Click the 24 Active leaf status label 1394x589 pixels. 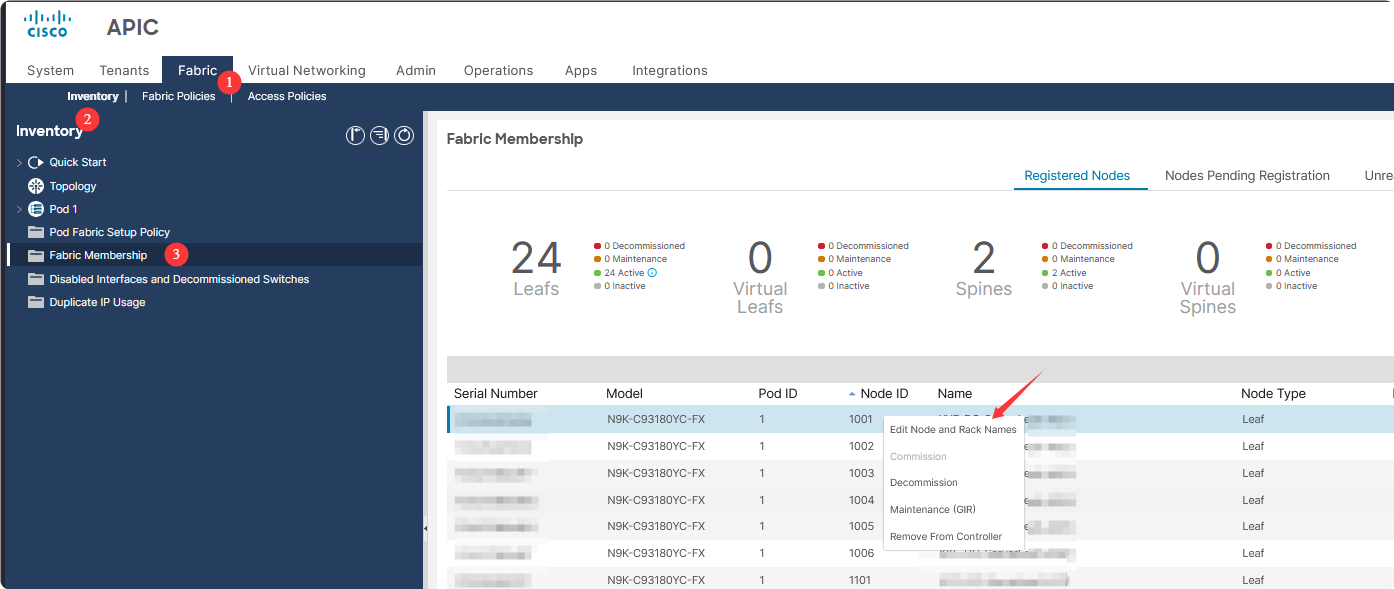click(x=624, y=272)
